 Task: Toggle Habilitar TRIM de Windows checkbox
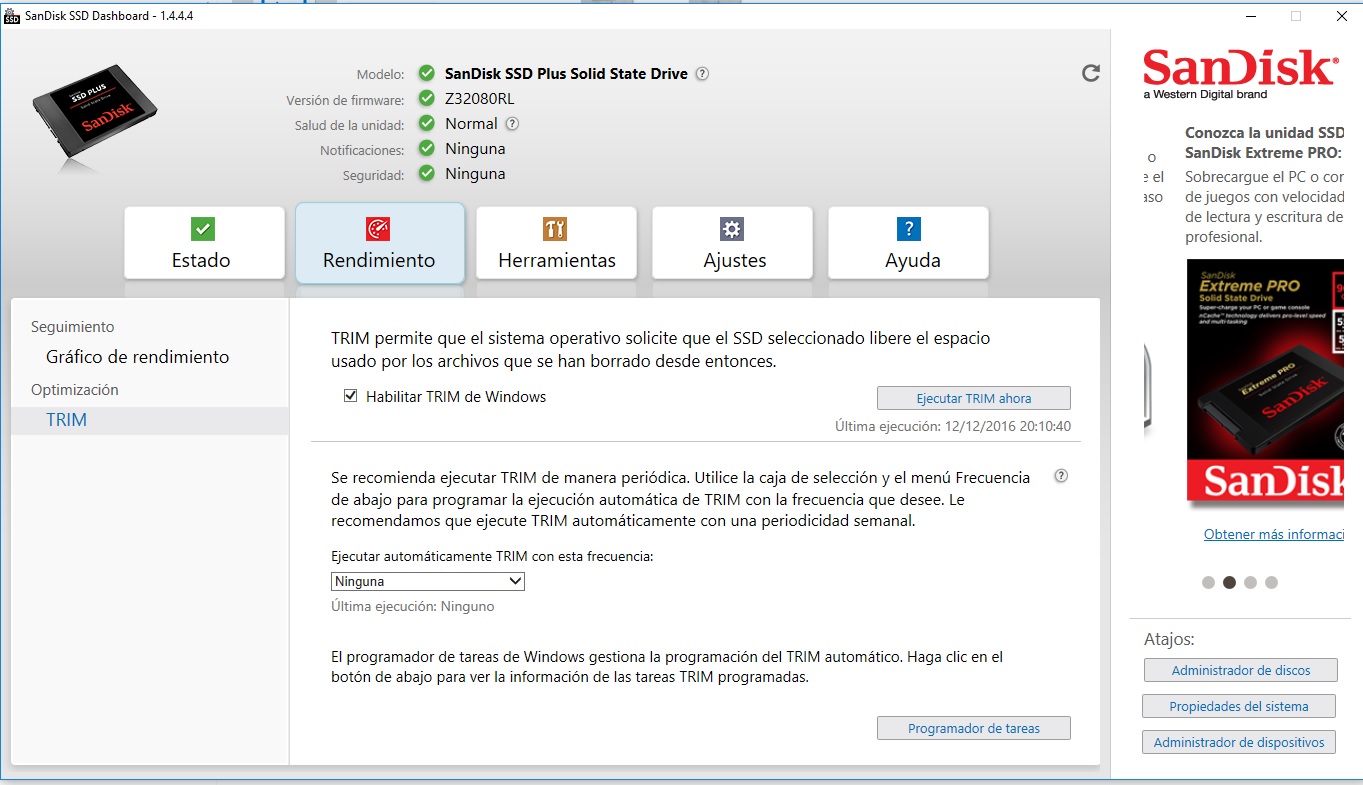351,396
